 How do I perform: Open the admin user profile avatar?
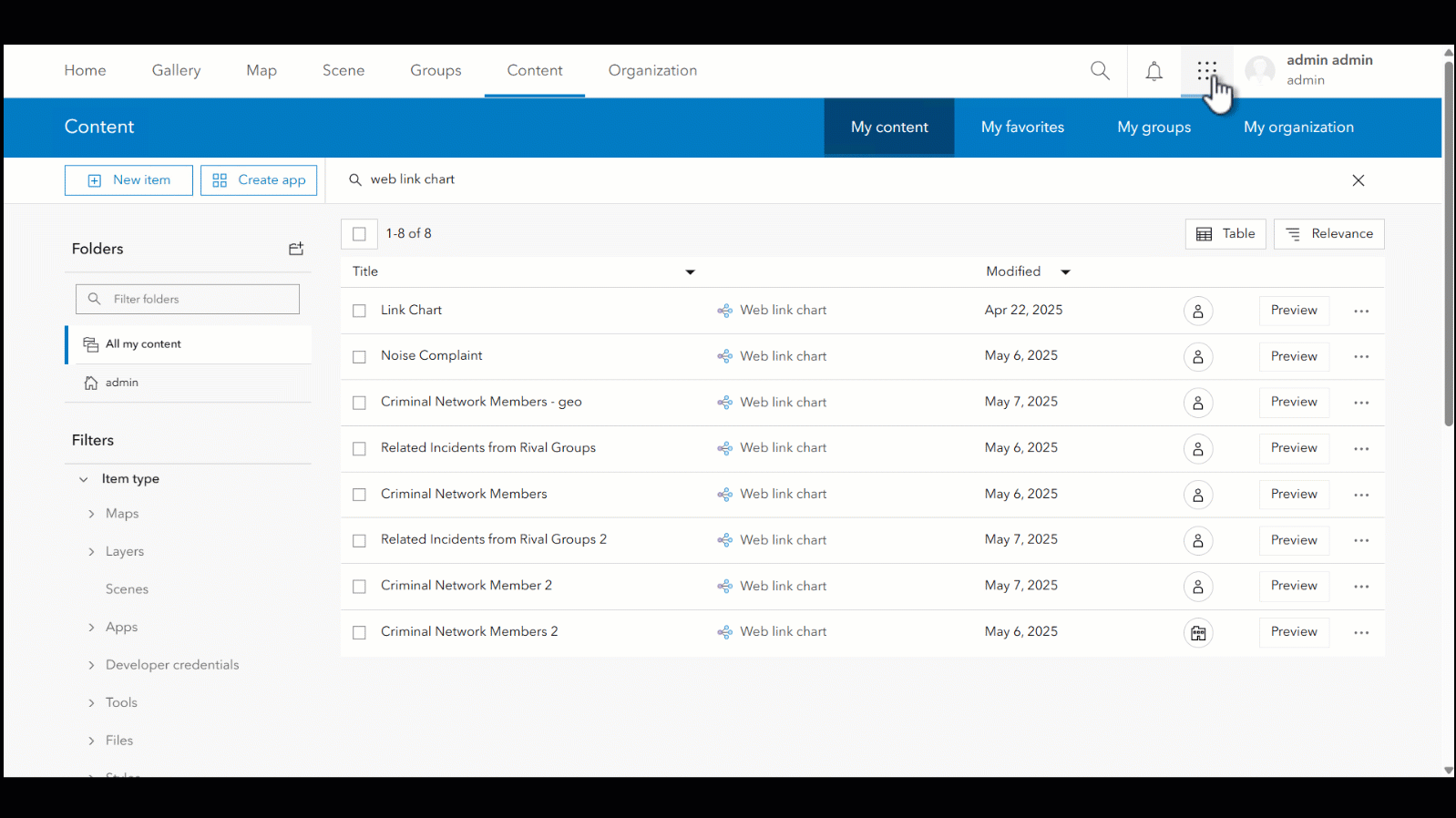1260,71
